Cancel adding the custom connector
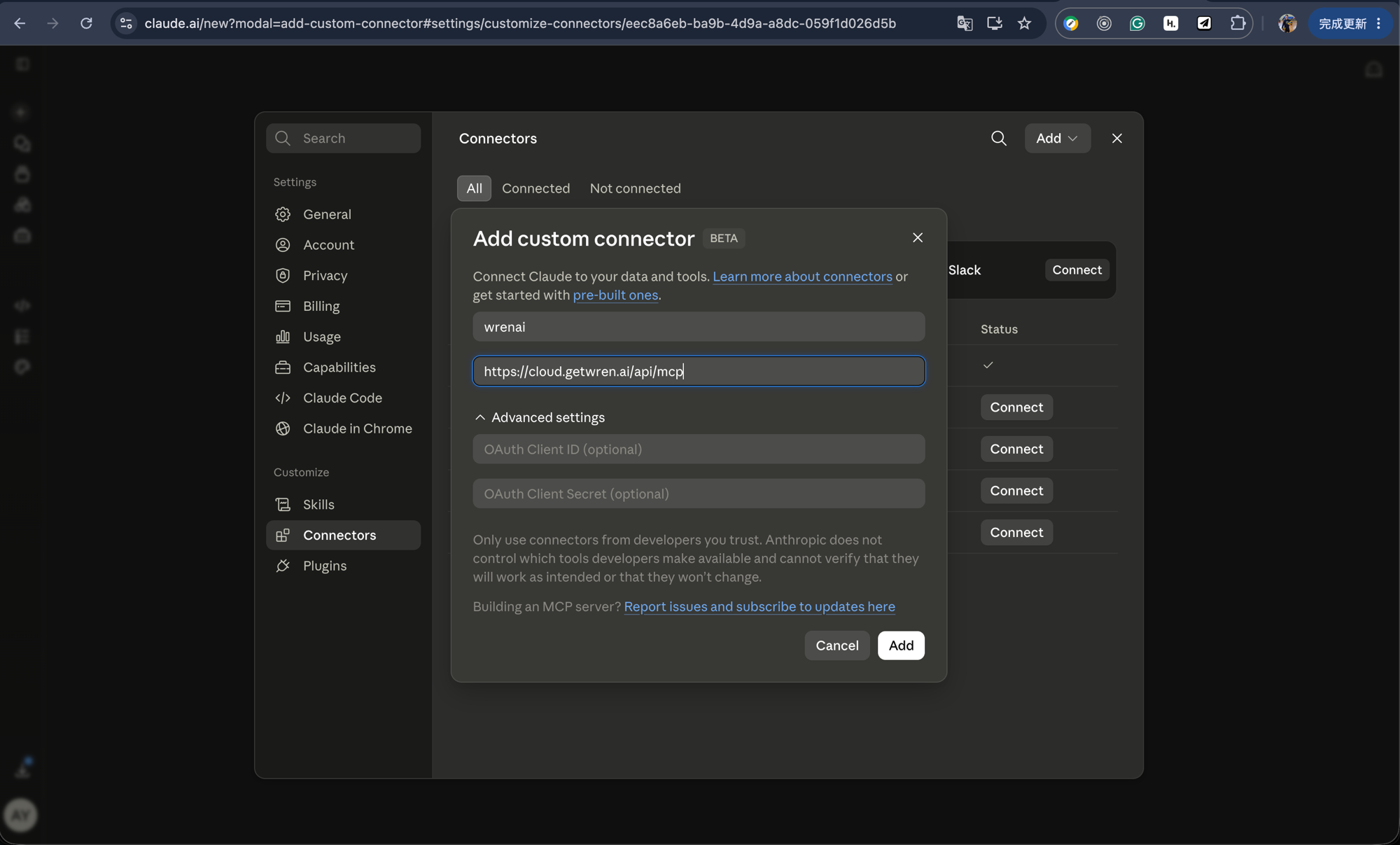This screenshot has width=1400, height=845. click(836, 645)
